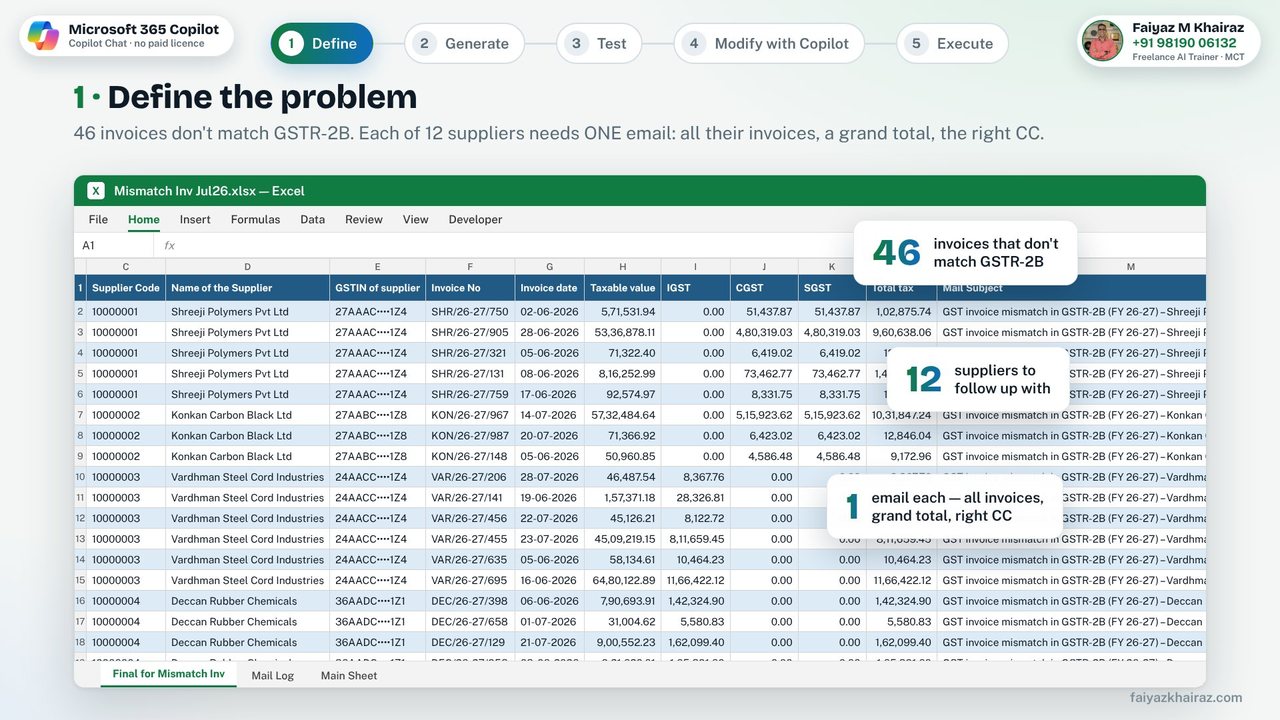Open the Data ribbon tab
Viewport: 1280px width, 720px height.
(x=313, y=219)
